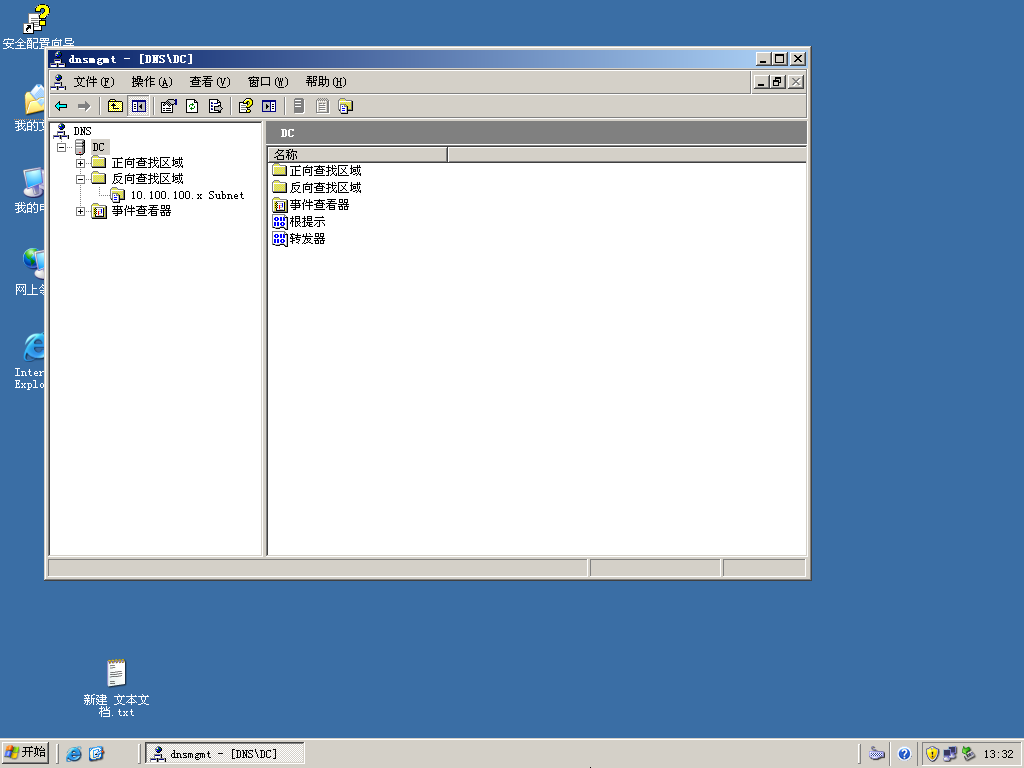Image resolution: width=1024 pixels, height=768 pixels.
Task: Open the 操作(A) menu
Action: click(x=152, y=82)
